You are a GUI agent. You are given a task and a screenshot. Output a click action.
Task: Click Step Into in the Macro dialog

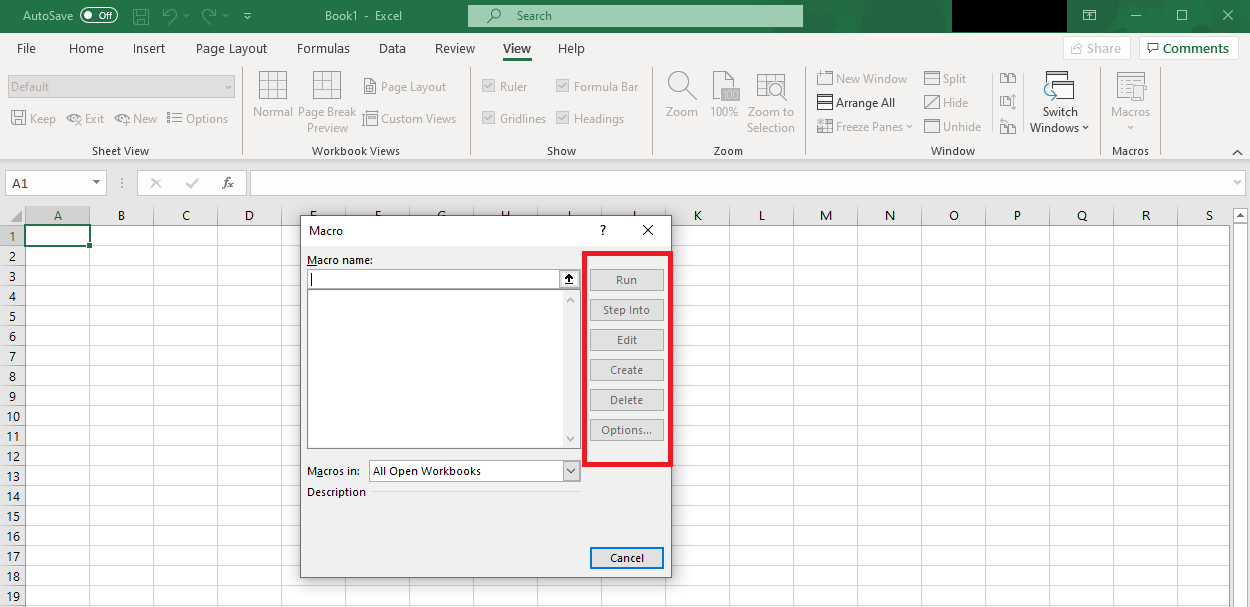(627, 310)
